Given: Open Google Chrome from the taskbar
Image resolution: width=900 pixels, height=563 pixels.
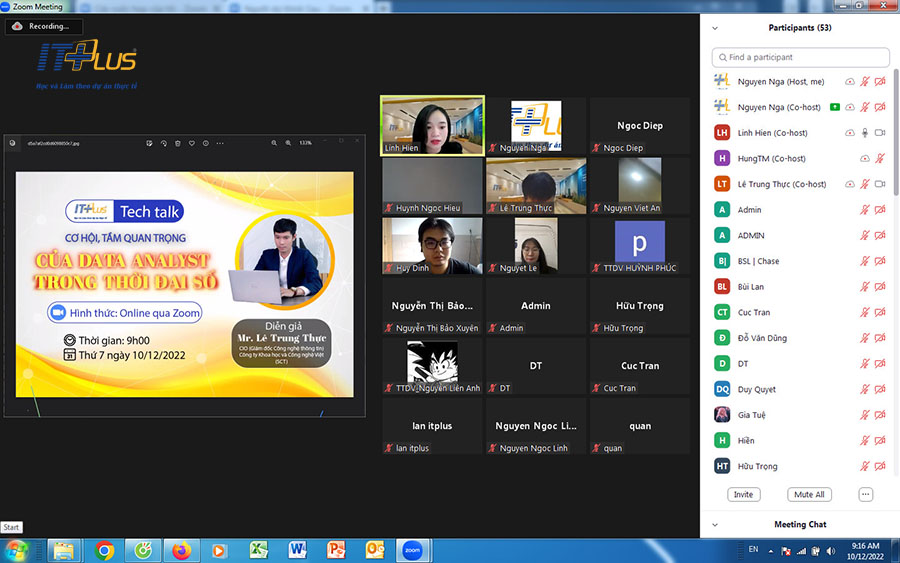Looking at the screenshot, I should 104,550.
